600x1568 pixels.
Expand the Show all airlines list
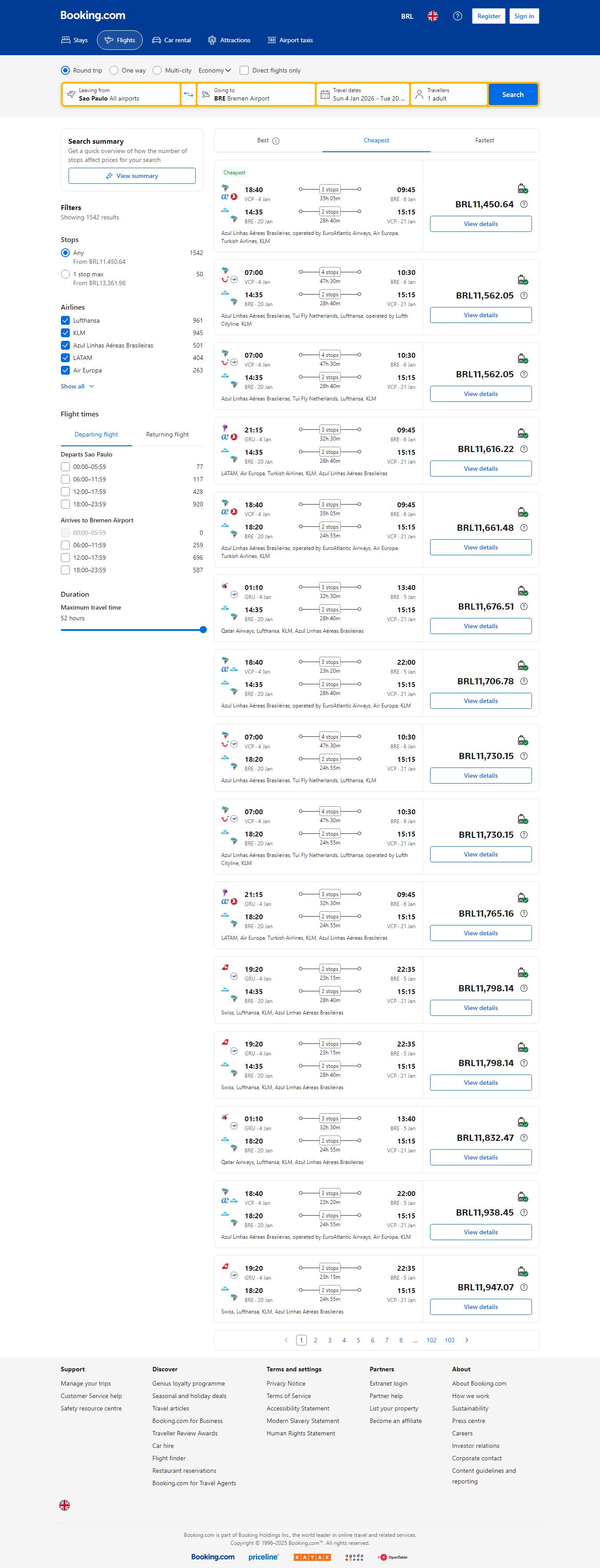coord(77,387)
